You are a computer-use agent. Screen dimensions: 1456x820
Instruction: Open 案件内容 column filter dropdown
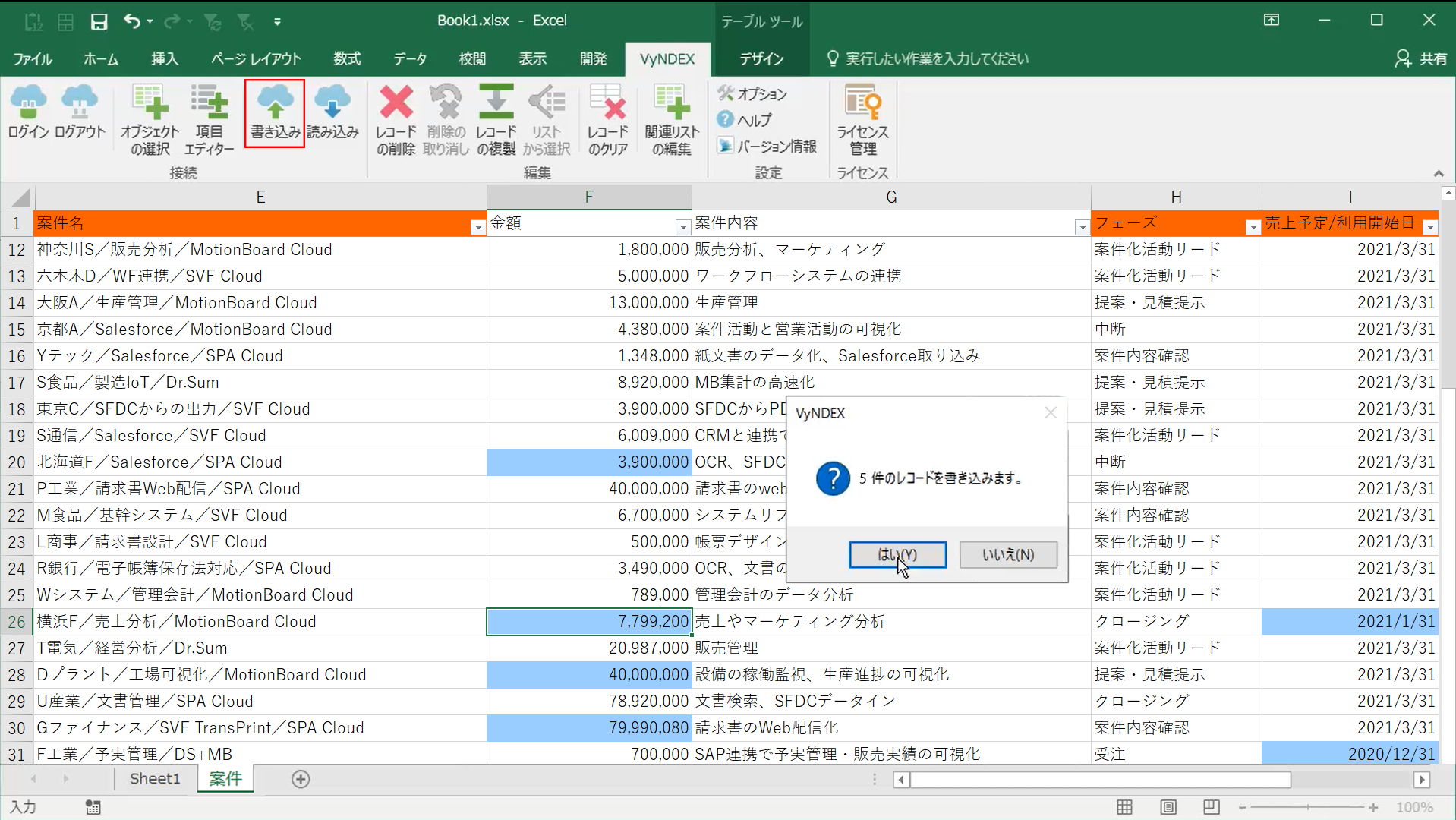pyautogui.click(x=1082, y=227)
